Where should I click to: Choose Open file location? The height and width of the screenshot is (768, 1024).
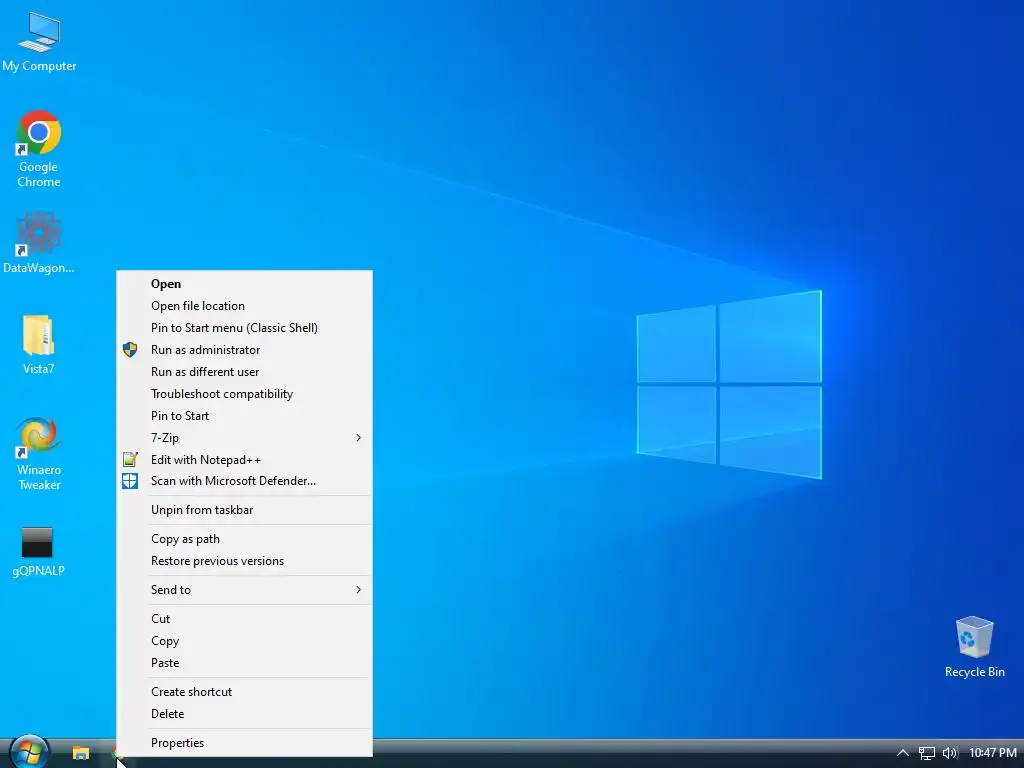[244, 306]
